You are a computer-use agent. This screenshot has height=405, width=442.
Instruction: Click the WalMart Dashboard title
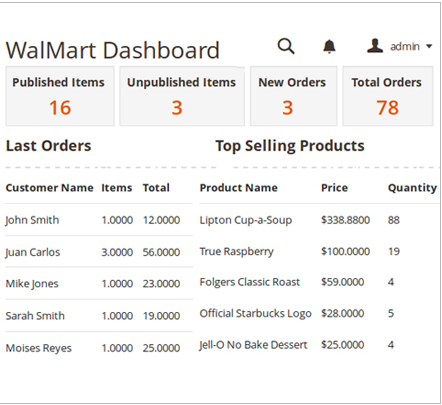[113, 50]
